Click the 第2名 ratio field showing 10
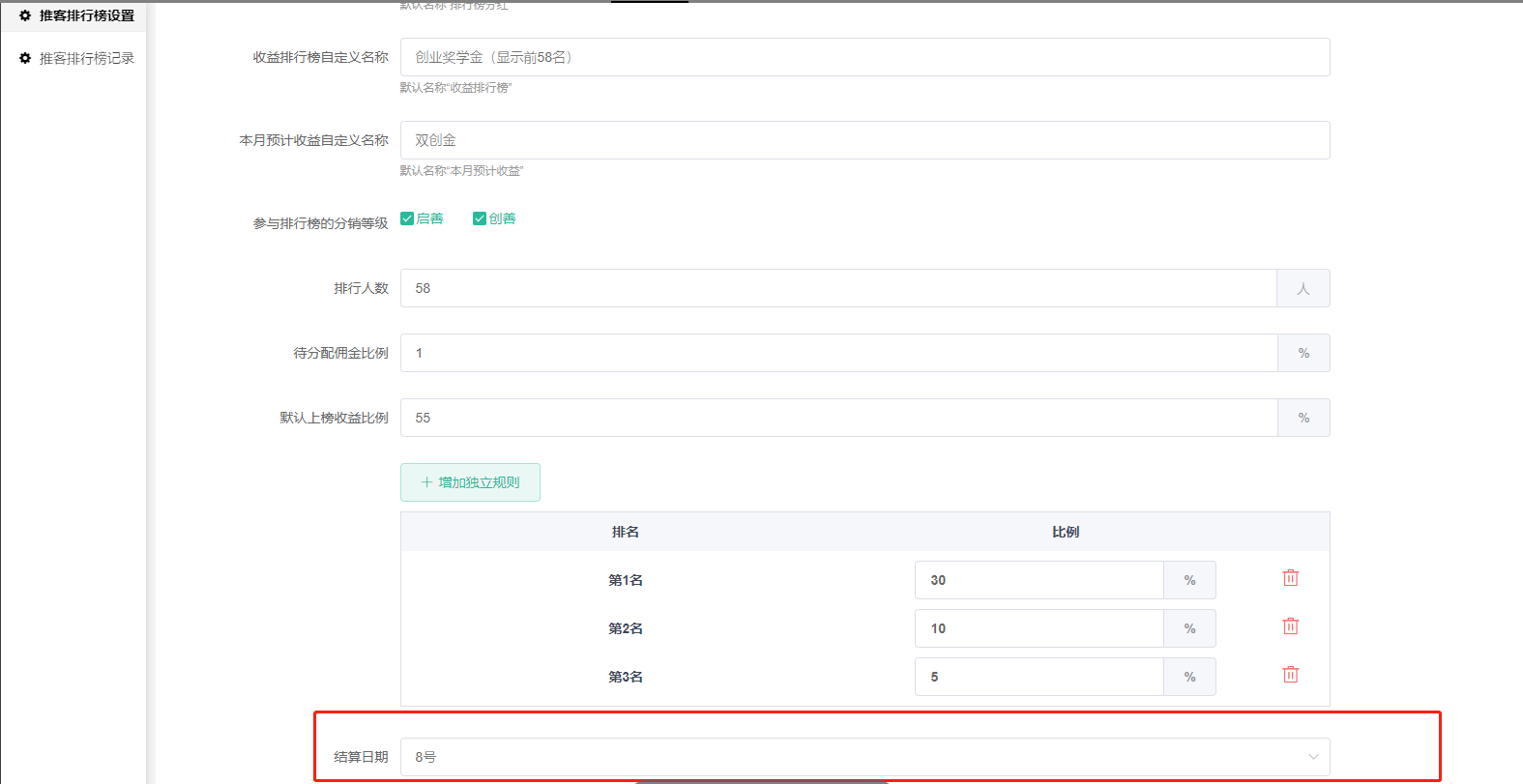The image size is (1523, 784). (1038, 628)
